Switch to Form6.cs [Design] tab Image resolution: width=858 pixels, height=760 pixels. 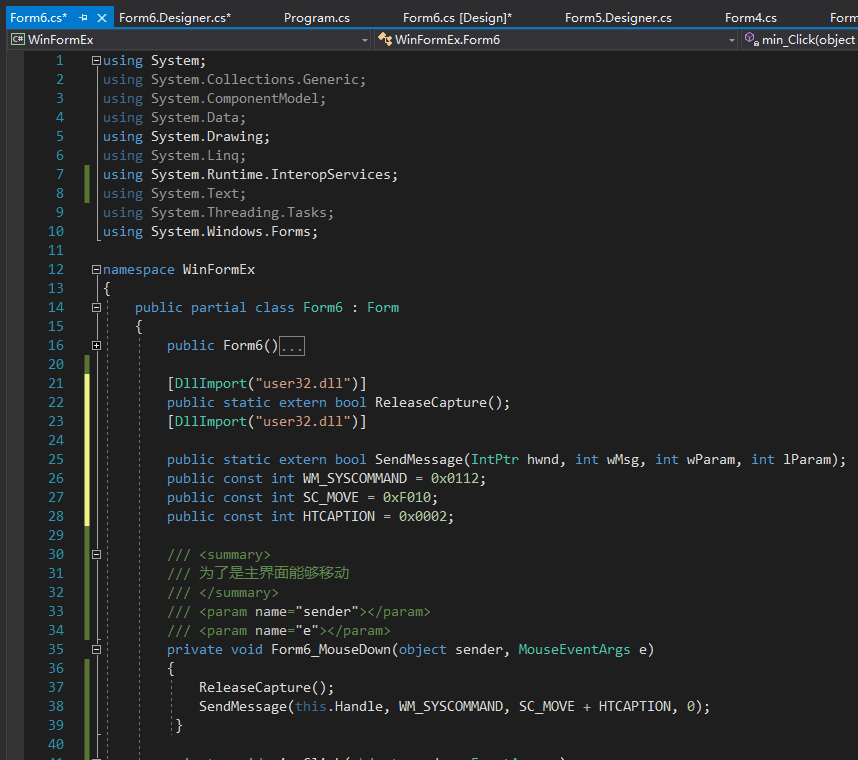pyautogui.click(x=457, y=18)
